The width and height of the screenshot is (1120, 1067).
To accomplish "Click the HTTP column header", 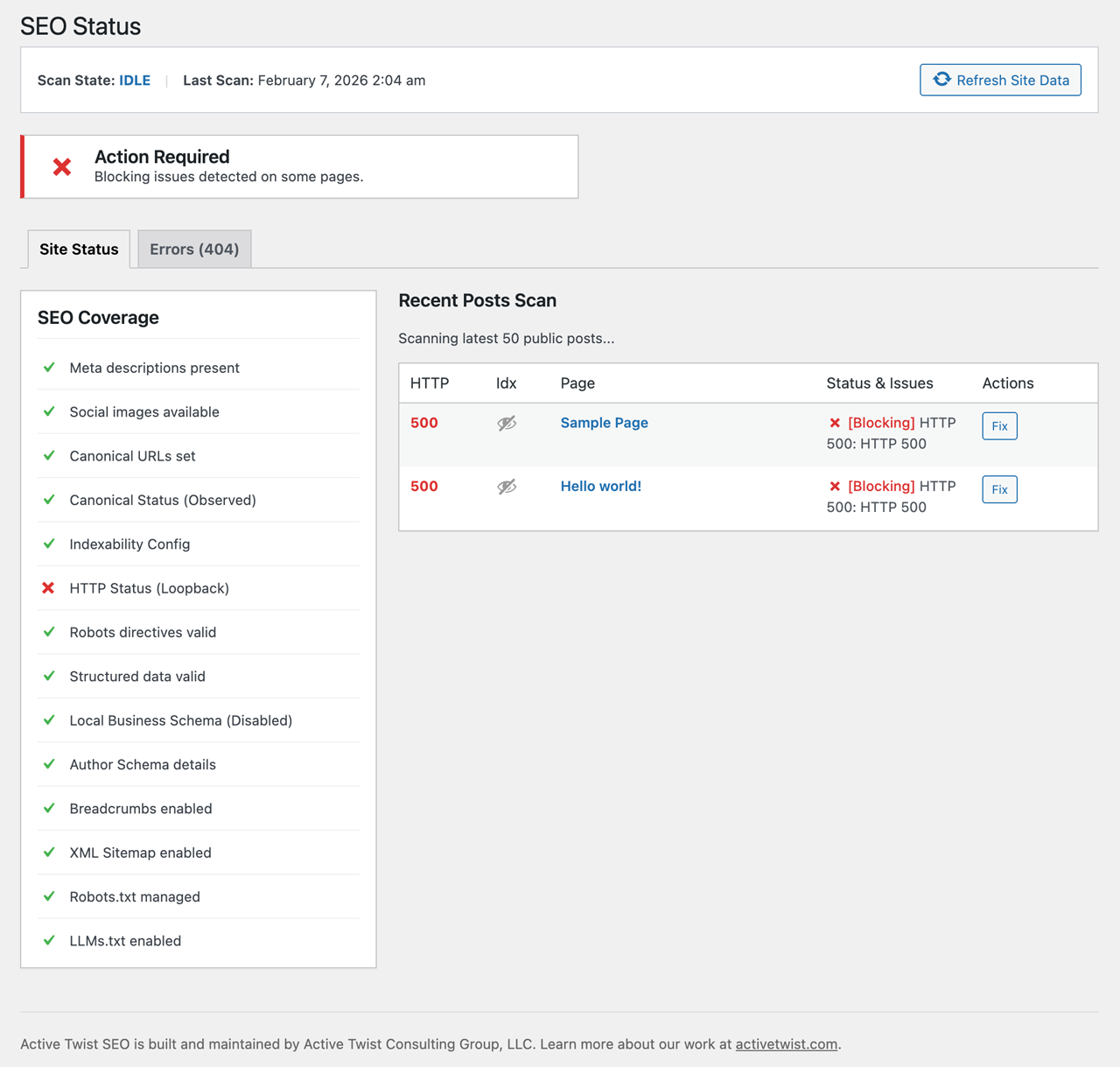I will coord(430,383).
